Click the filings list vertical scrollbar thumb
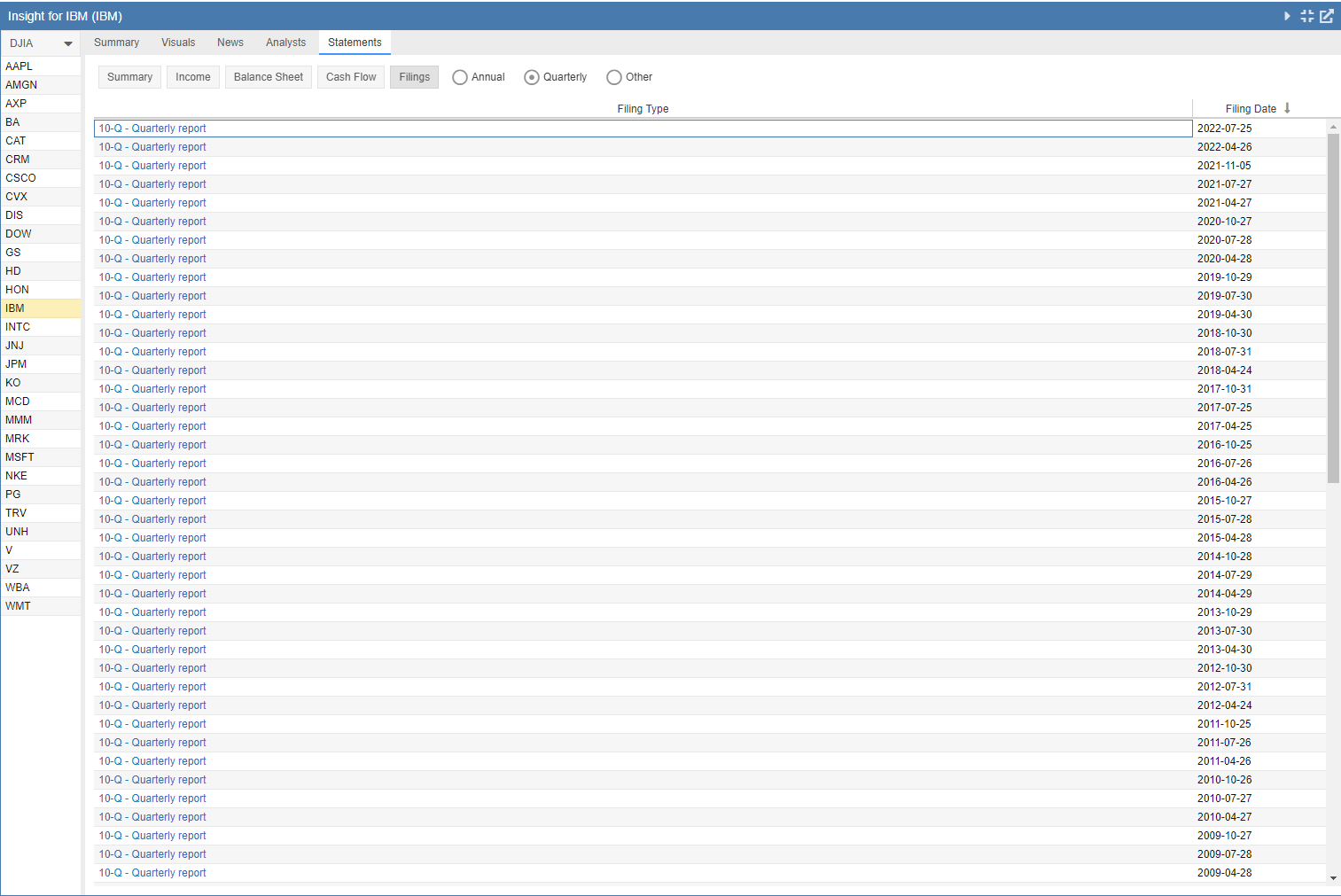The width and height of the screenshot is (1341, 896). point(1333,308)
